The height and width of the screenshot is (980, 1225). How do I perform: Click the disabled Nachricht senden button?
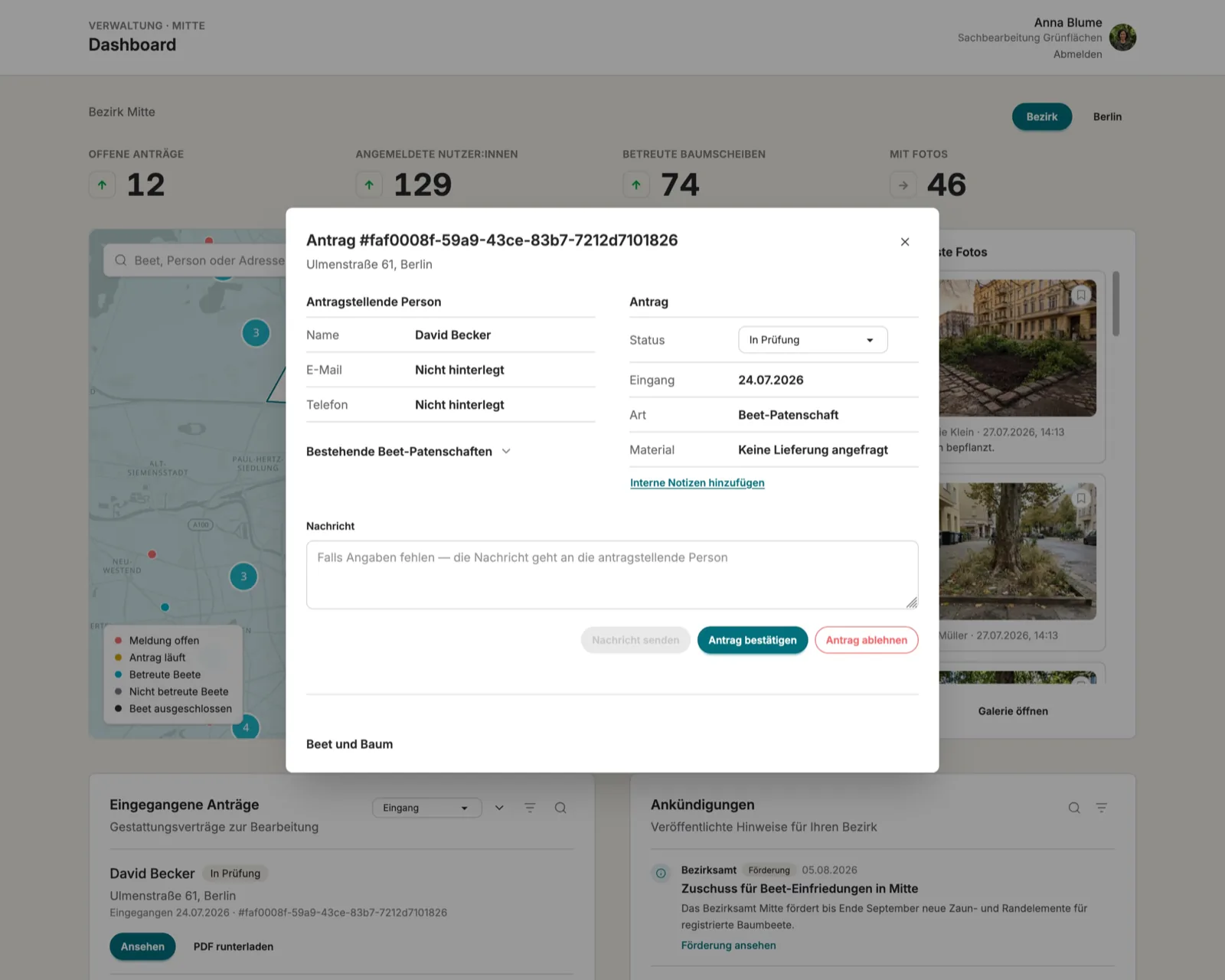click(x=635, y=640)
